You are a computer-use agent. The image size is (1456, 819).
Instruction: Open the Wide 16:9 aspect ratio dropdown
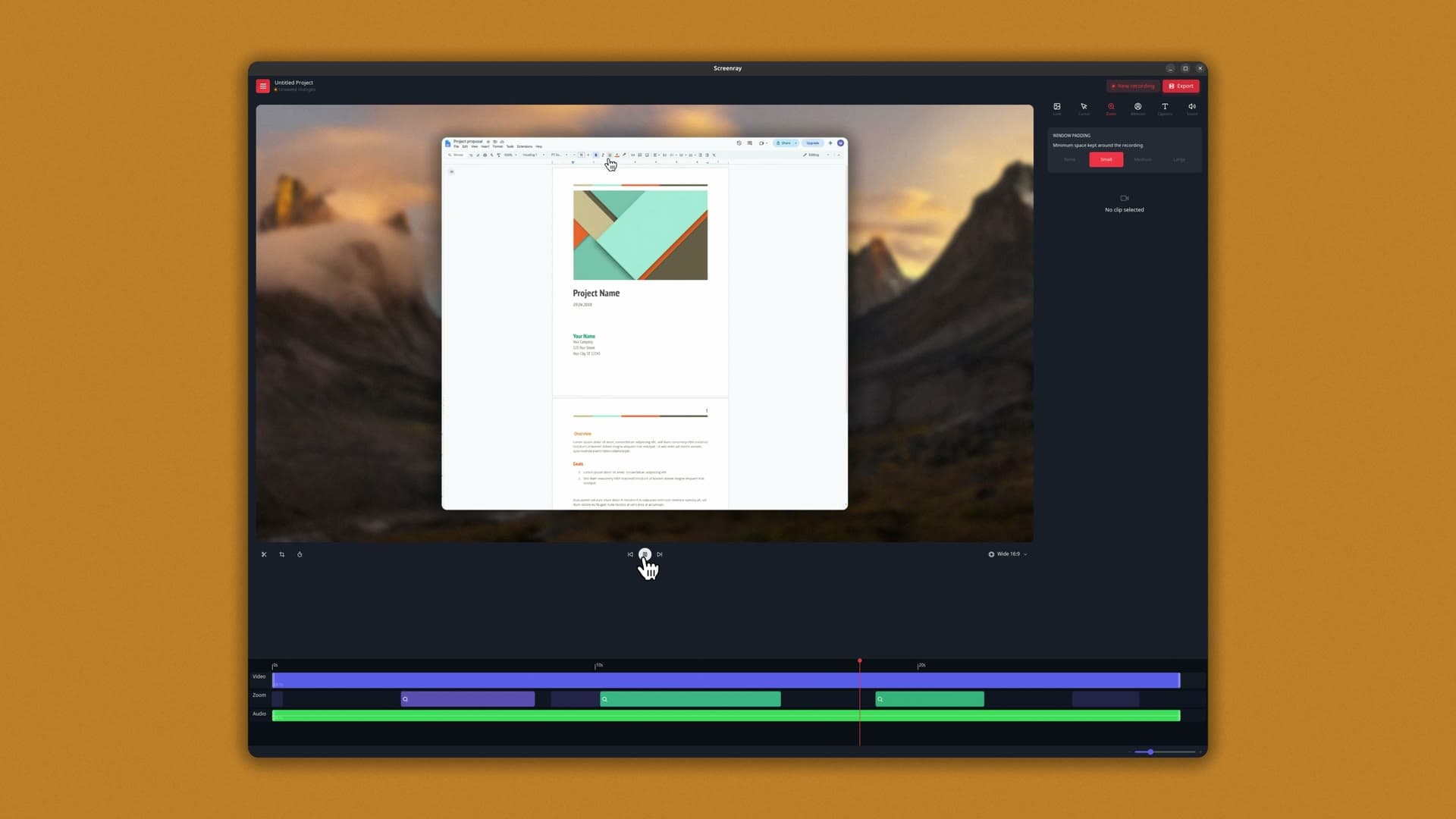(1008, 554)
